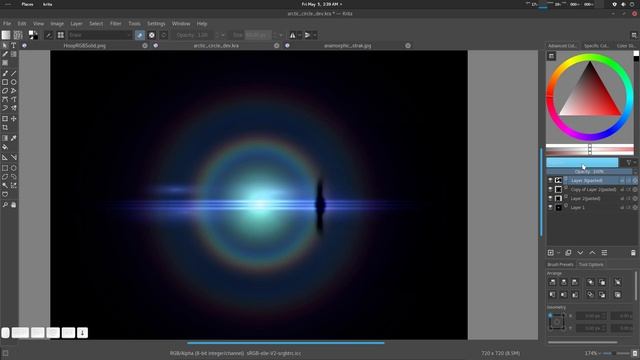The height and width of the screenshot is (360, 640).
Task: Move layer down with the down chevron
Action: 580,253
